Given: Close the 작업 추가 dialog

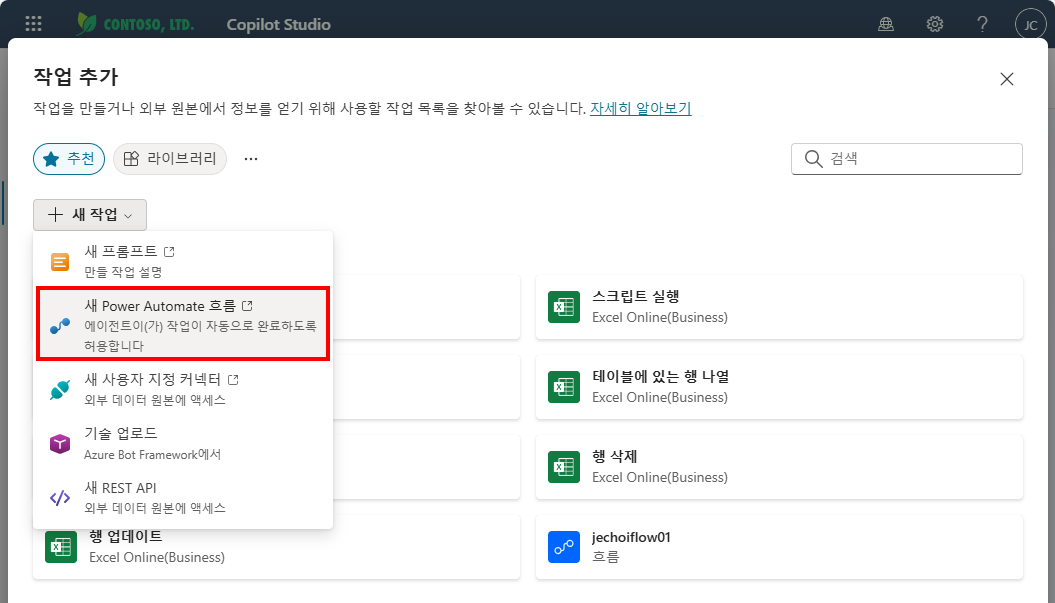Looking at the screenshot, I should (1007, 79).
